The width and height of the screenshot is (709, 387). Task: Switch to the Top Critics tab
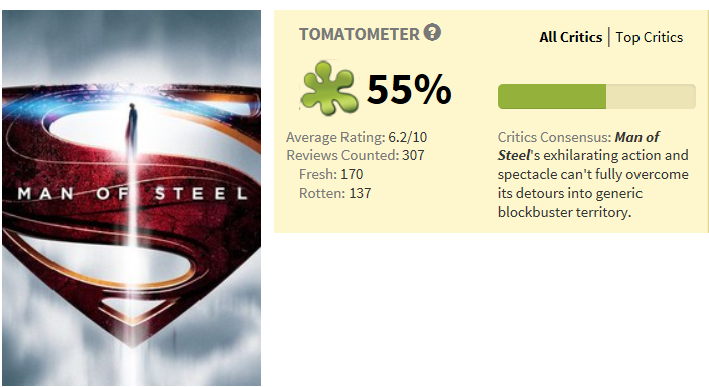coord(649,37)
